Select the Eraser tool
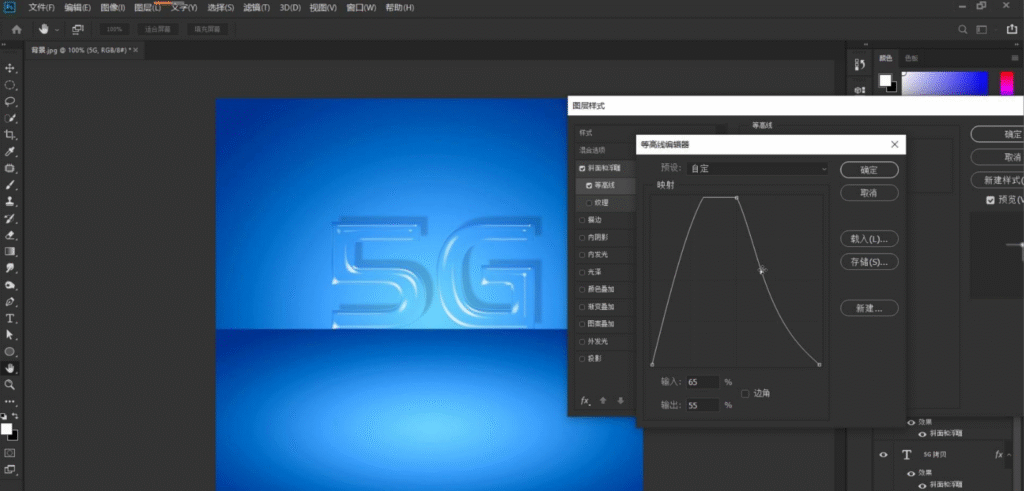 (10, 235)
